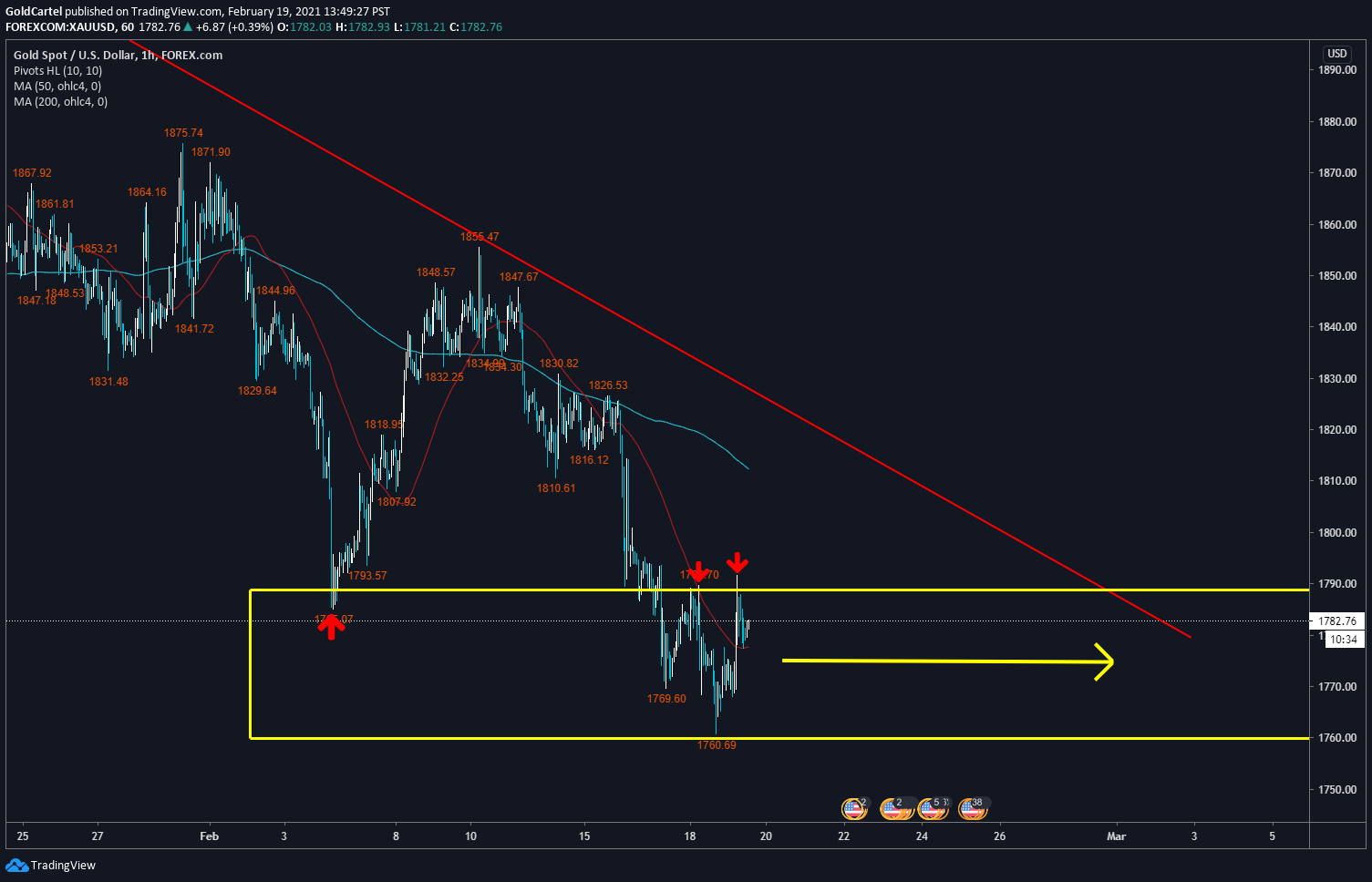
Task: Click the 1840.00 price axis level
Action: (1336, 327)
